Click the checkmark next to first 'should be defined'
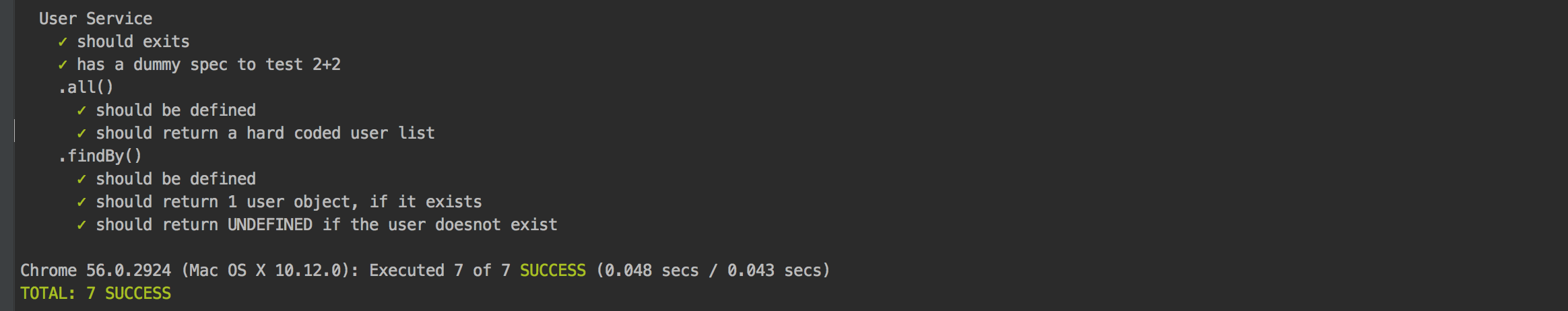Viewport: 1568px width, 311px height. tap(81, 110)
